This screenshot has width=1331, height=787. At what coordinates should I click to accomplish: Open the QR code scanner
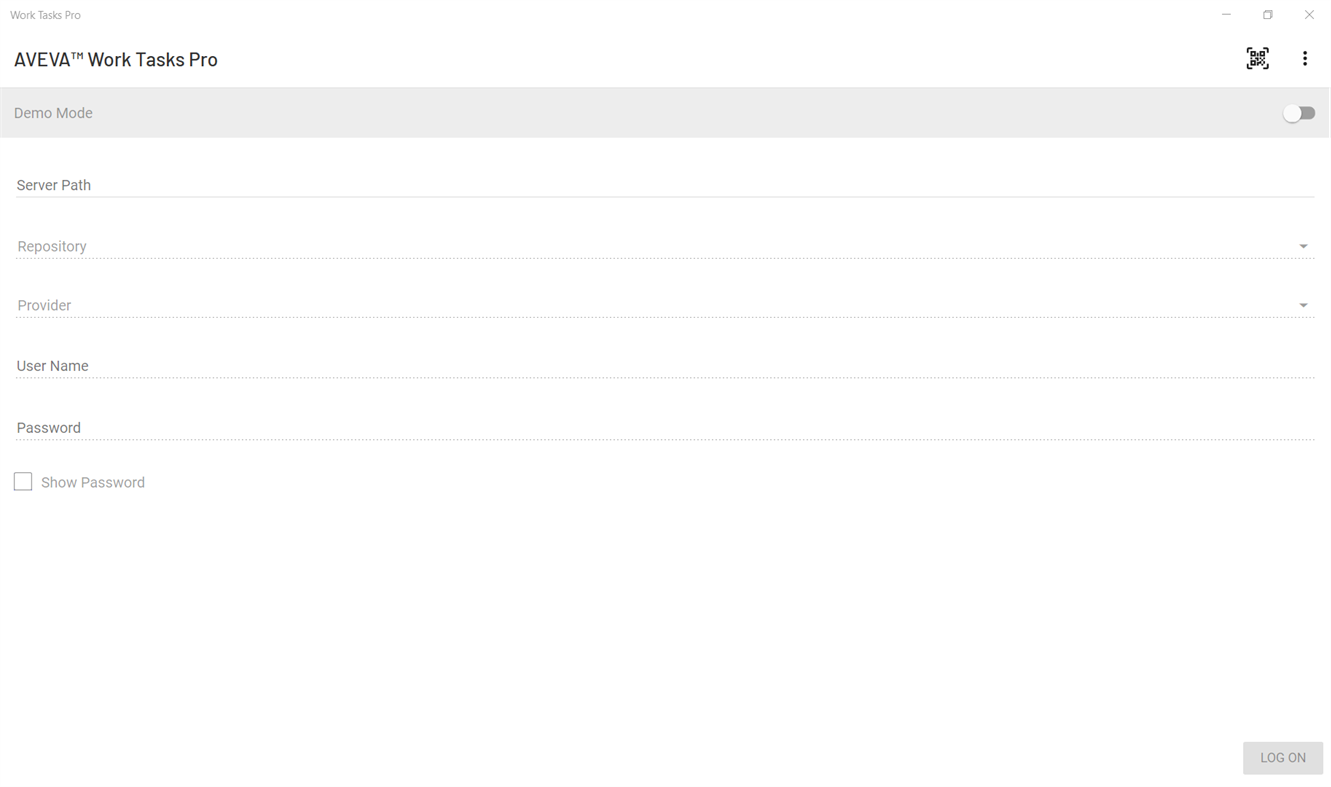pyautogui.click(x=1257, y=59)
